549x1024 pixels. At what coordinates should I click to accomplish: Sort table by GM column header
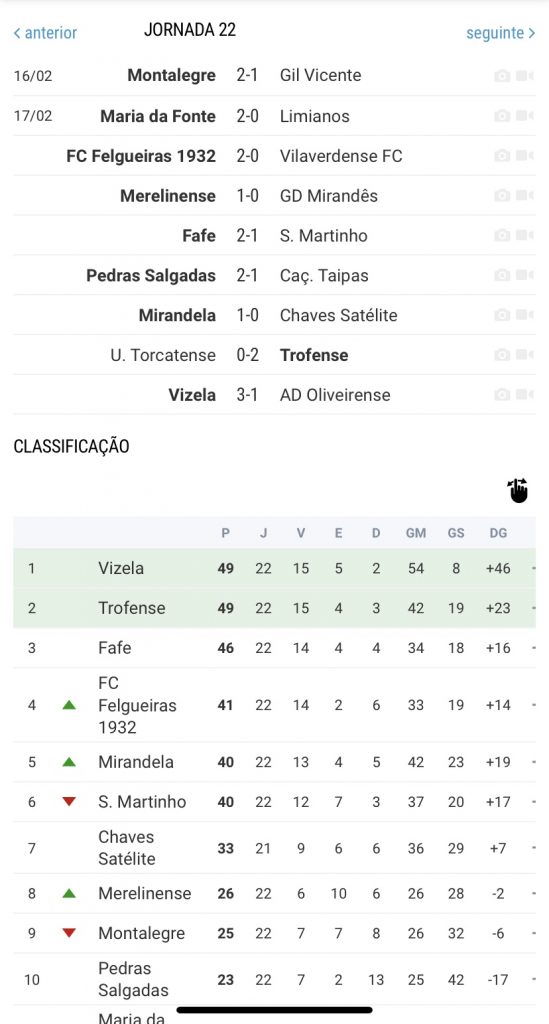(416, 533)
